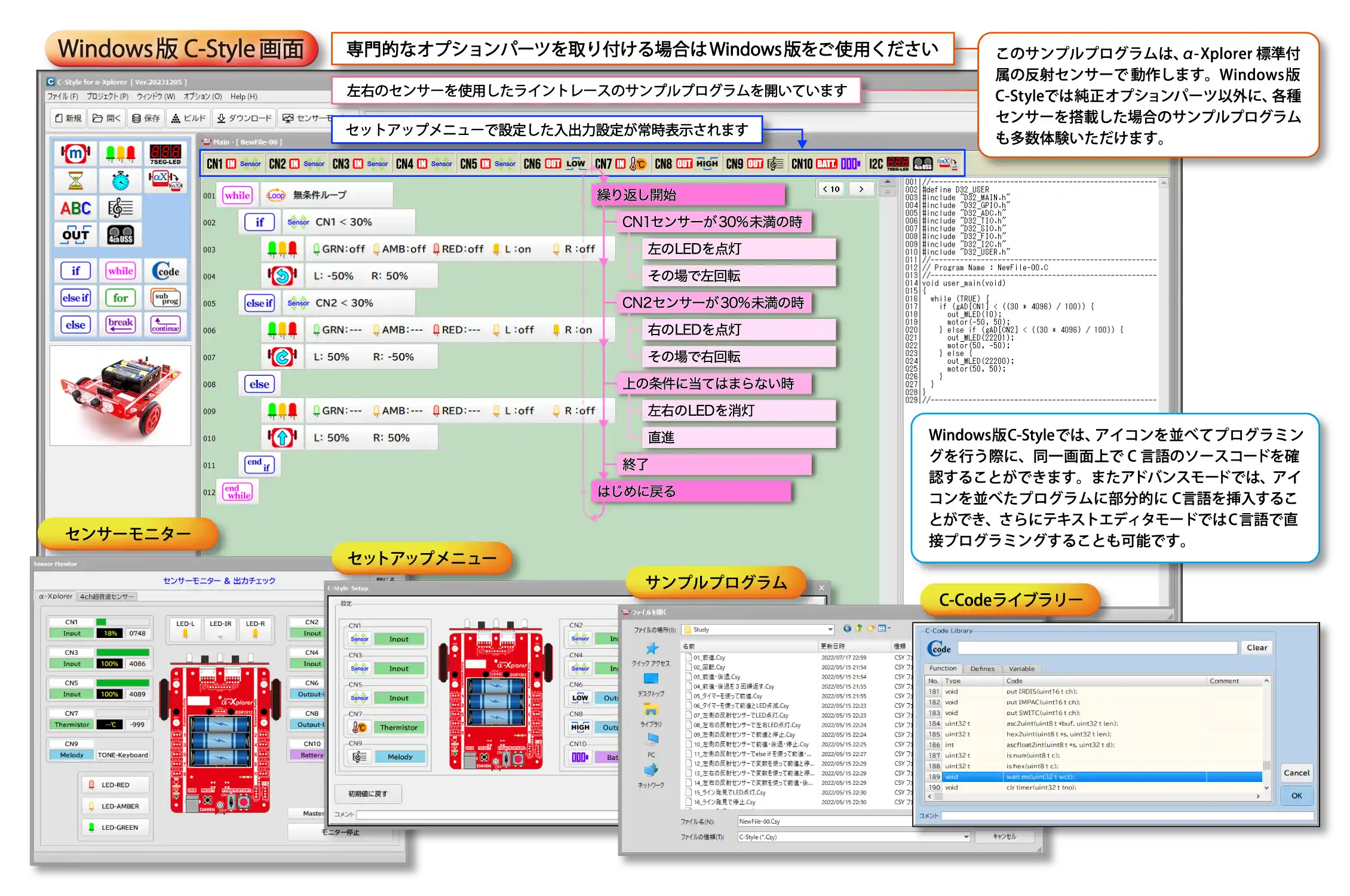Click the CN10 battery icon in connector bar
The image size is (1350, 896).
[850, 164]
